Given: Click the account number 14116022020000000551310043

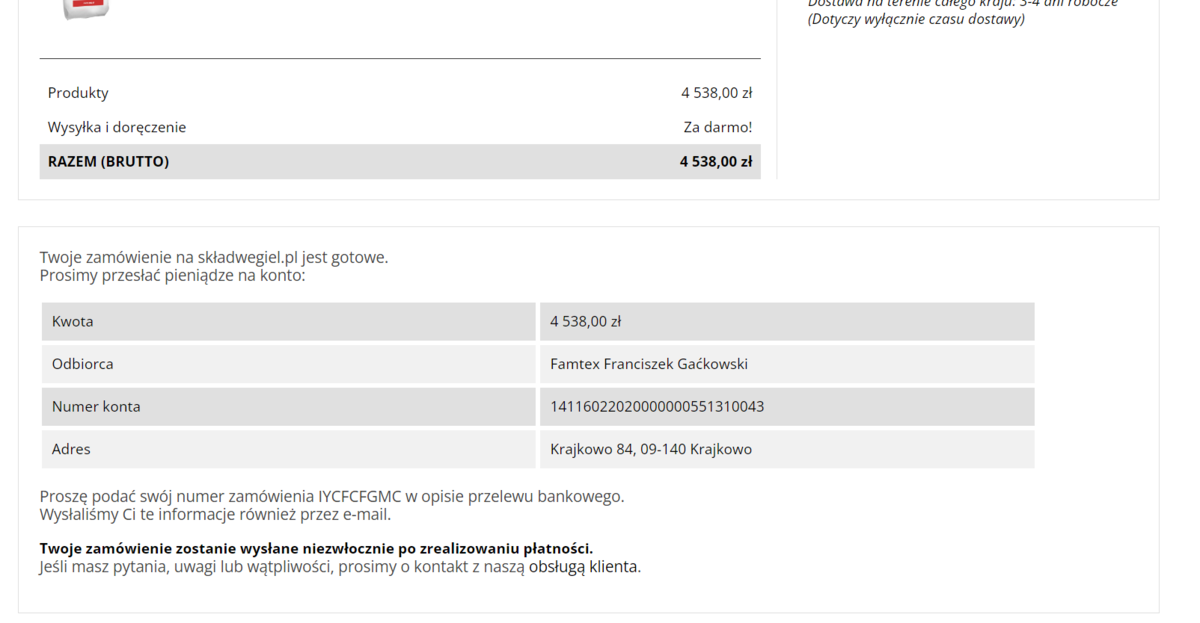Looking at the screenshot, I should (657, 407).
